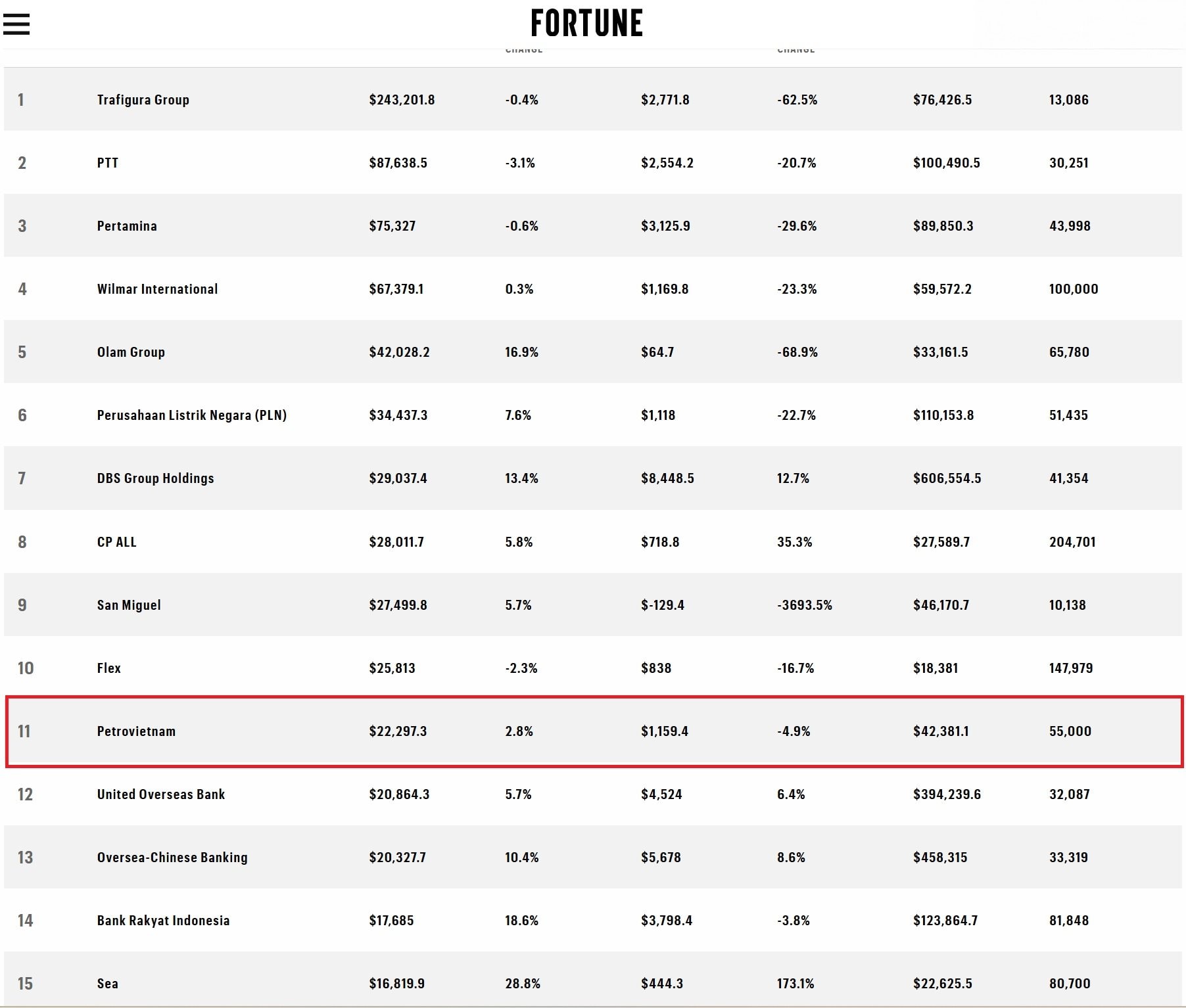This screenshot has width=1186, height=1008.
Task: Click the FORTUNE logo
Action: [x=586, y=23]
